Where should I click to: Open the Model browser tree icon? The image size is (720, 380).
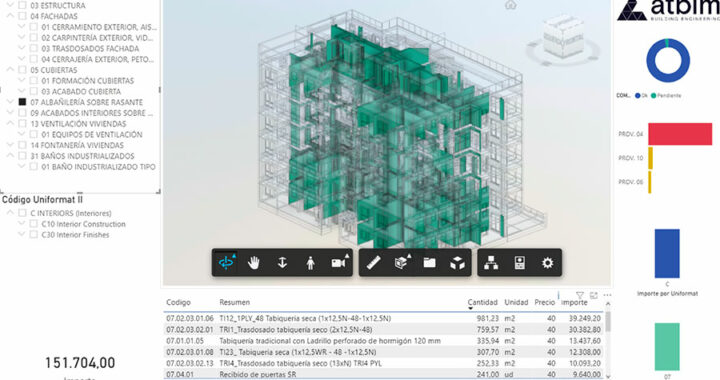click(491, 263)
